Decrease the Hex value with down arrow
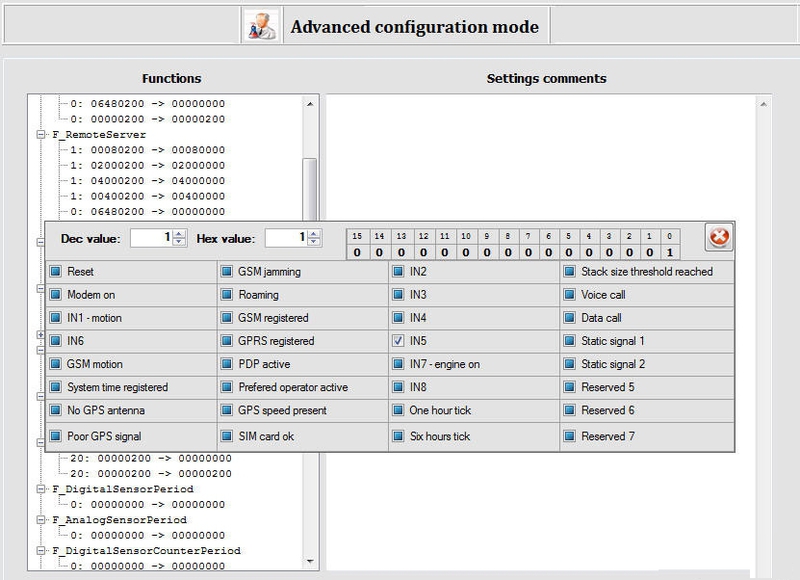This screenshot has height=580, width=800. (314, 242)
